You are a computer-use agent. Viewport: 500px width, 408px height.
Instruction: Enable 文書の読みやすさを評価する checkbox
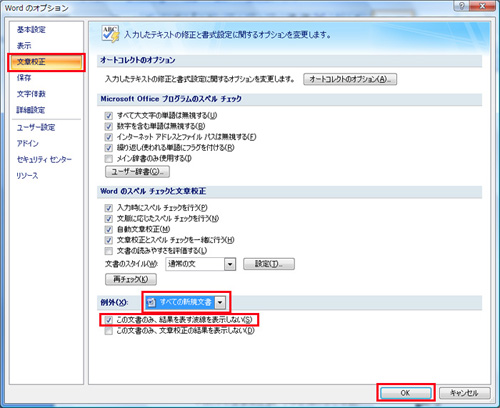(109, 251)
